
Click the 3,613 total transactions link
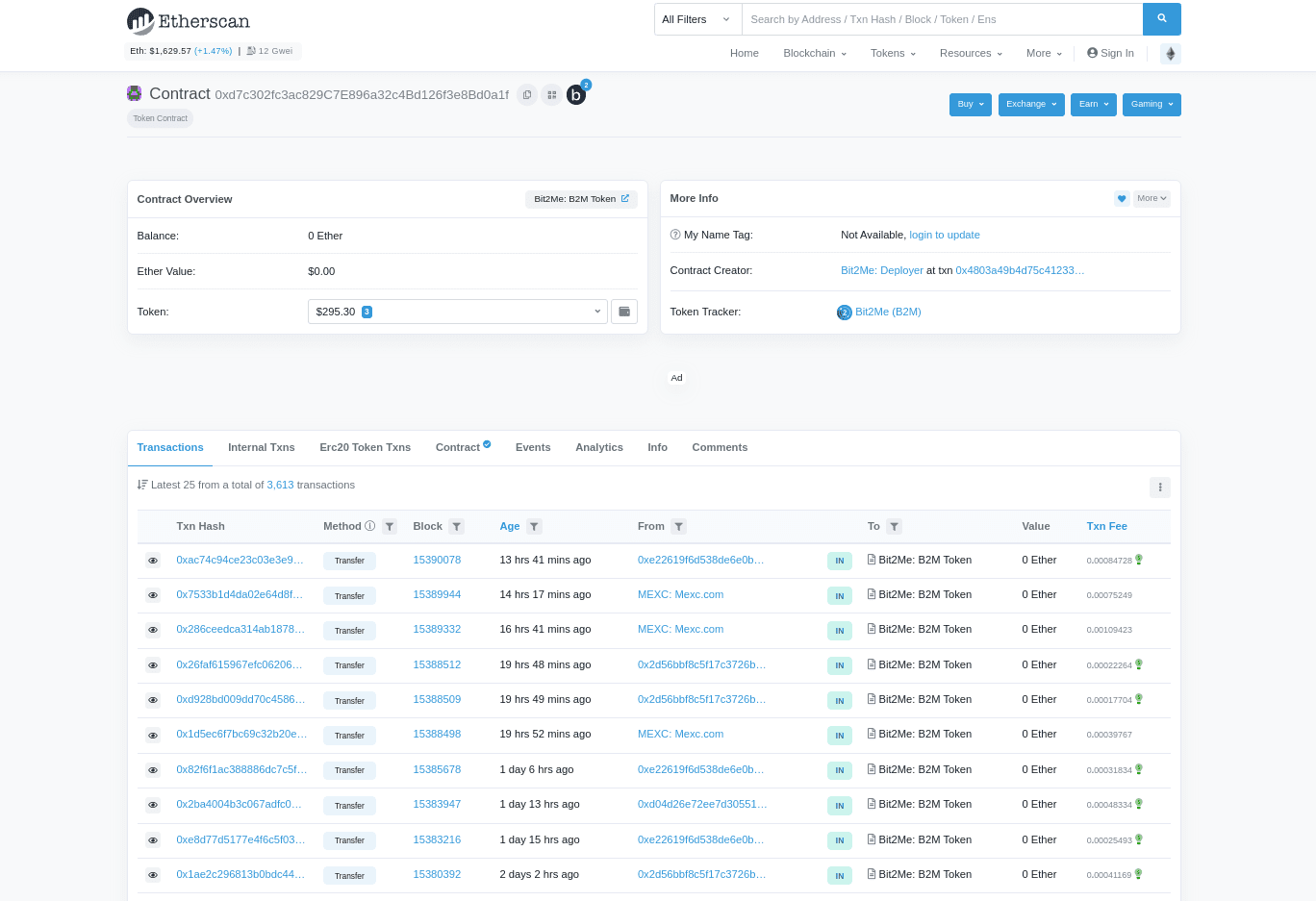point(280,485)
